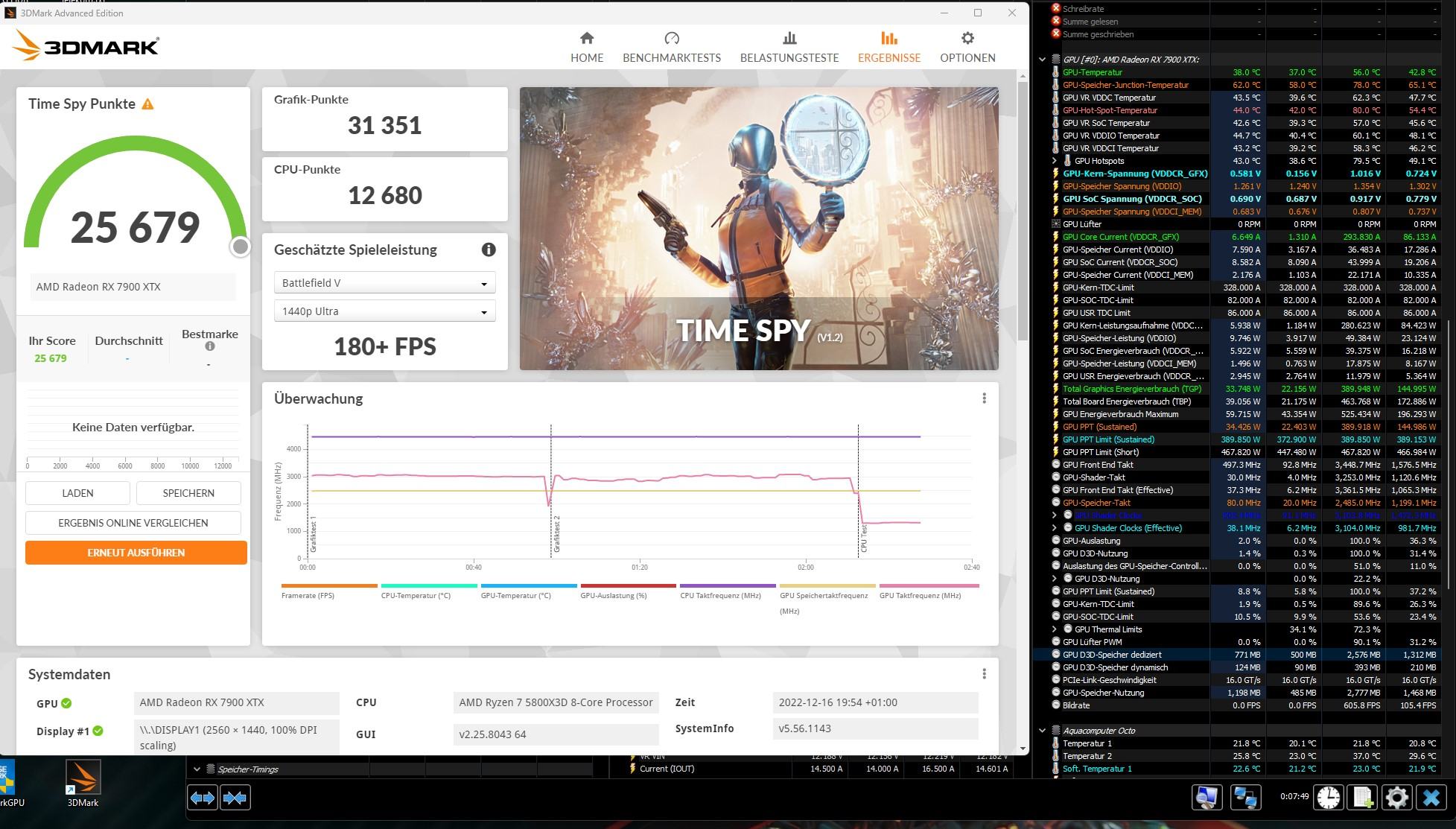The image size is (1456, 829).
Task: Expand the GPU Thermal Limits row
Action: click(x=1054, y=629)
